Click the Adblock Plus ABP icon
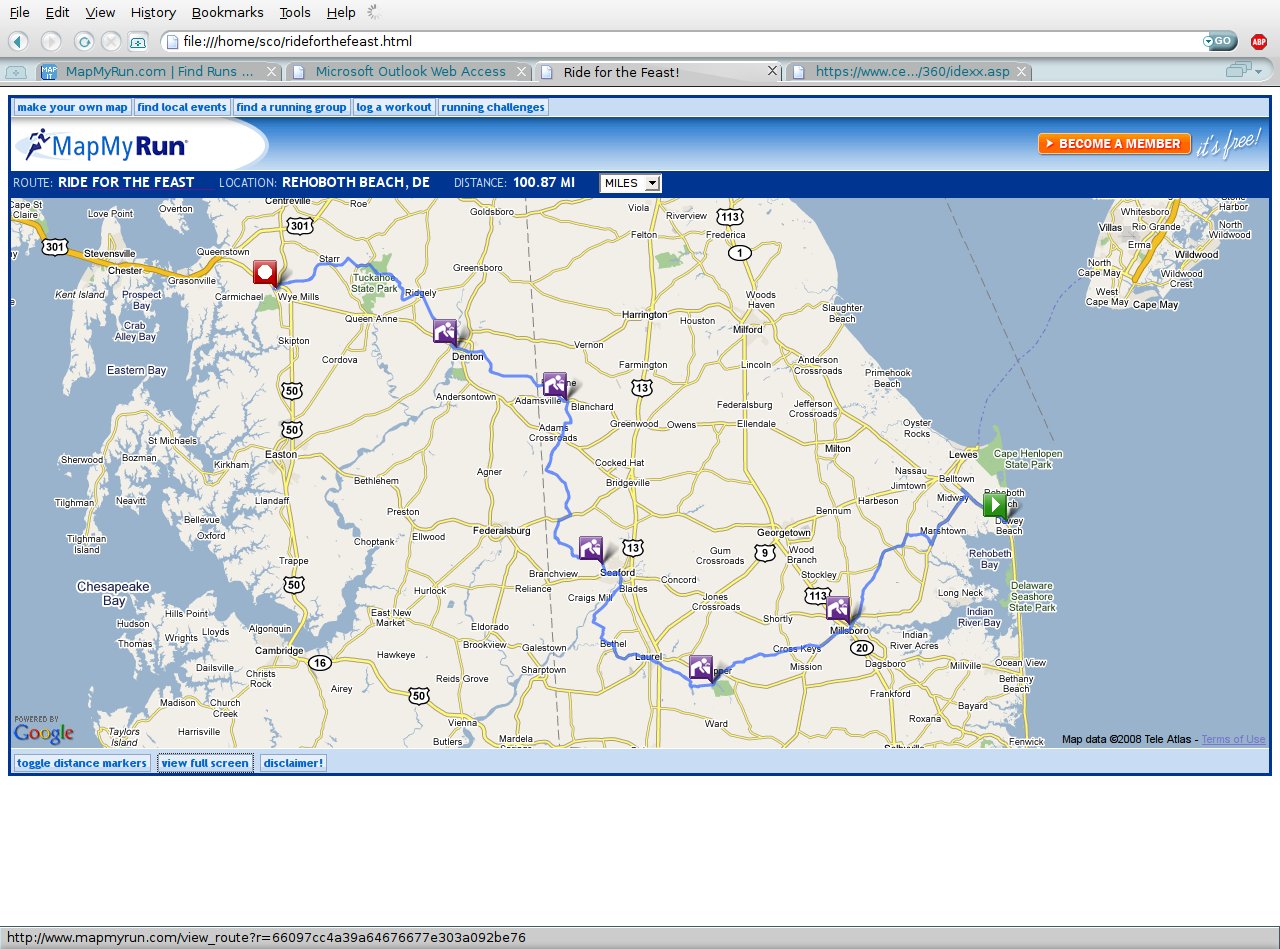Image resolution: width=1280 pixels, height=949 pixels. [x=1258, y=41]
